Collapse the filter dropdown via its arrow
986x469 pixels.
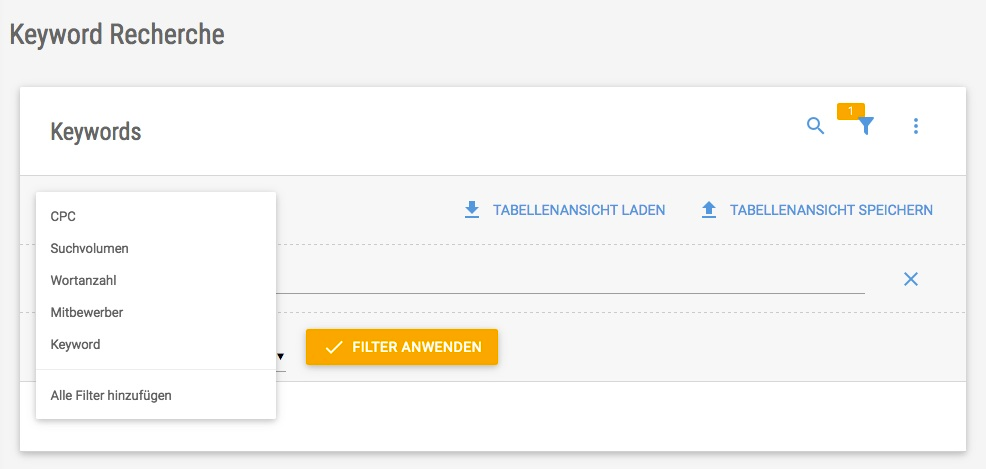280,356
